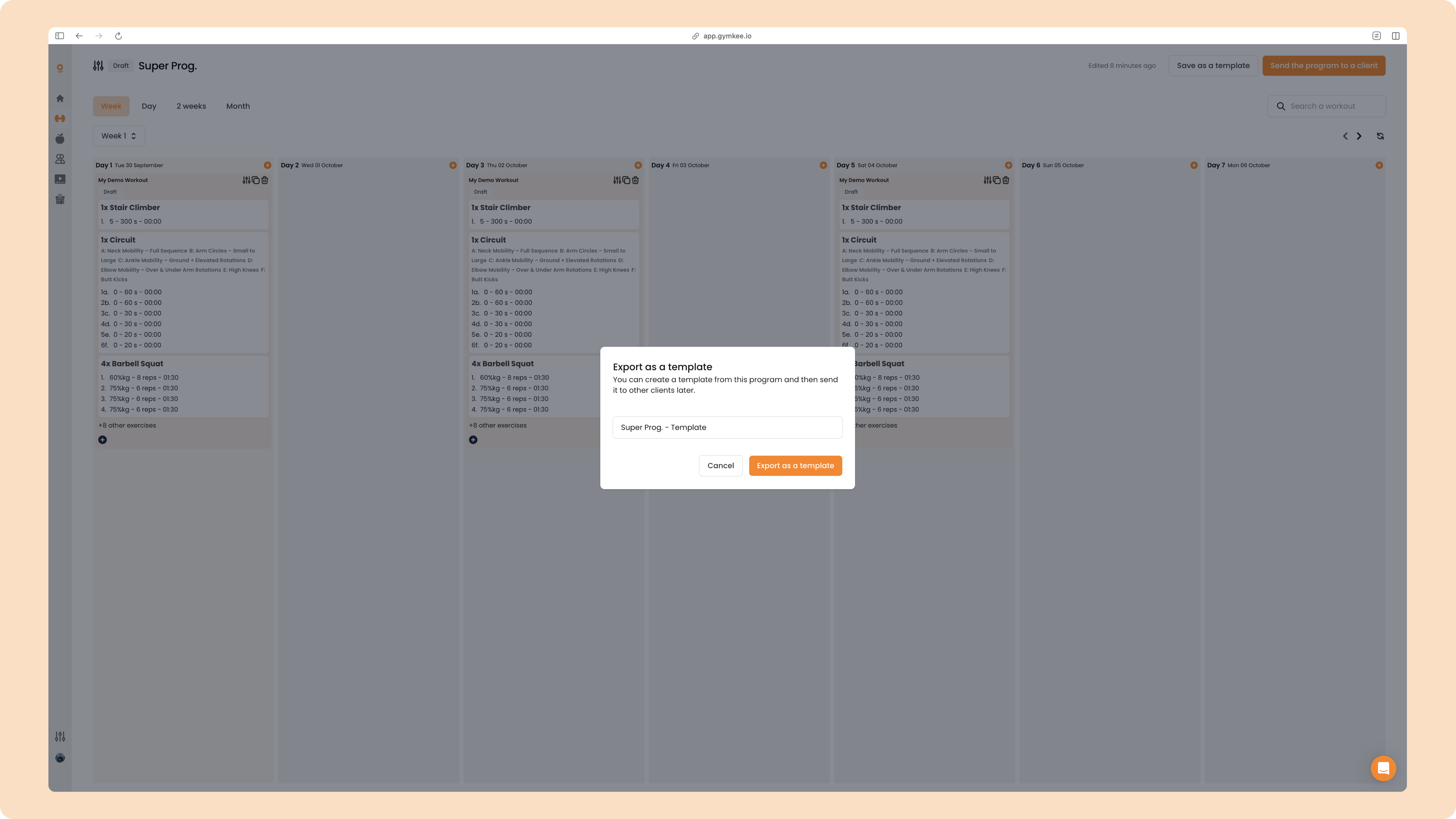Toggle browser sidebar panel icon
The image size is (1456, 819).
pyautogui.click(x=59, y=36)
